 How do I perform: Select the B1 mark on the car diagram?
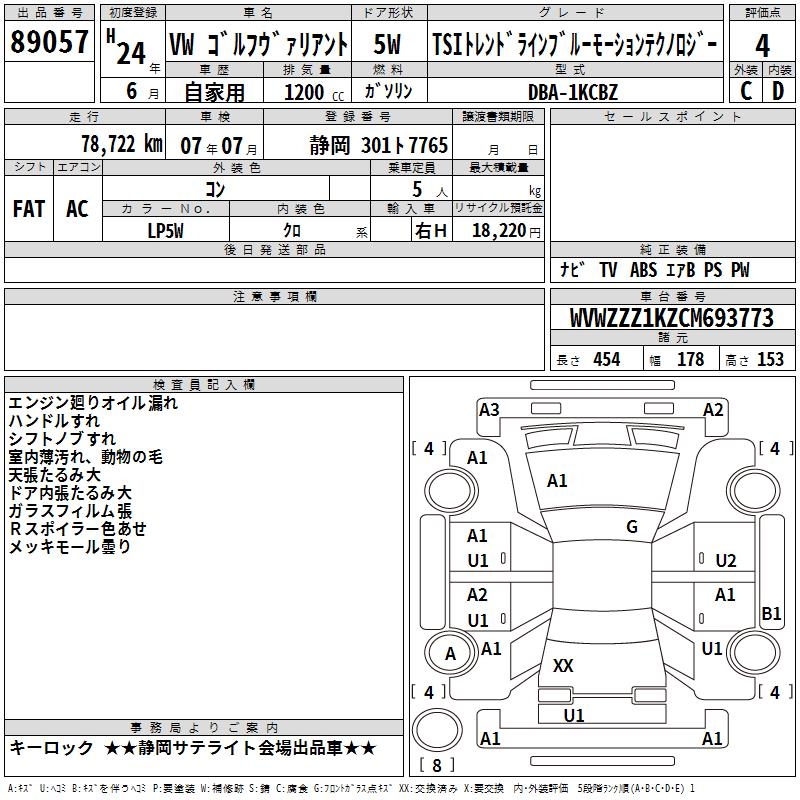770,614
